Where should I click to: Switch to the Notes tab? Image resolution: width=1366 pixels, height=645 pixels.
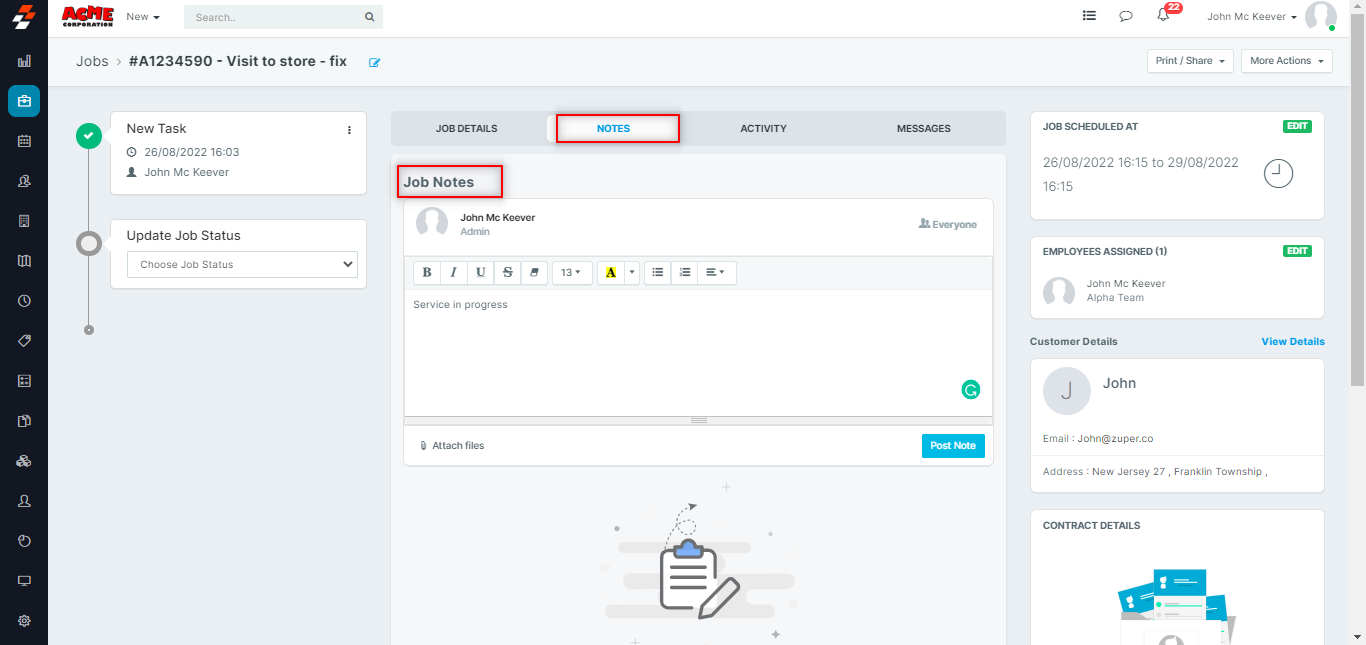coord(614,128)
